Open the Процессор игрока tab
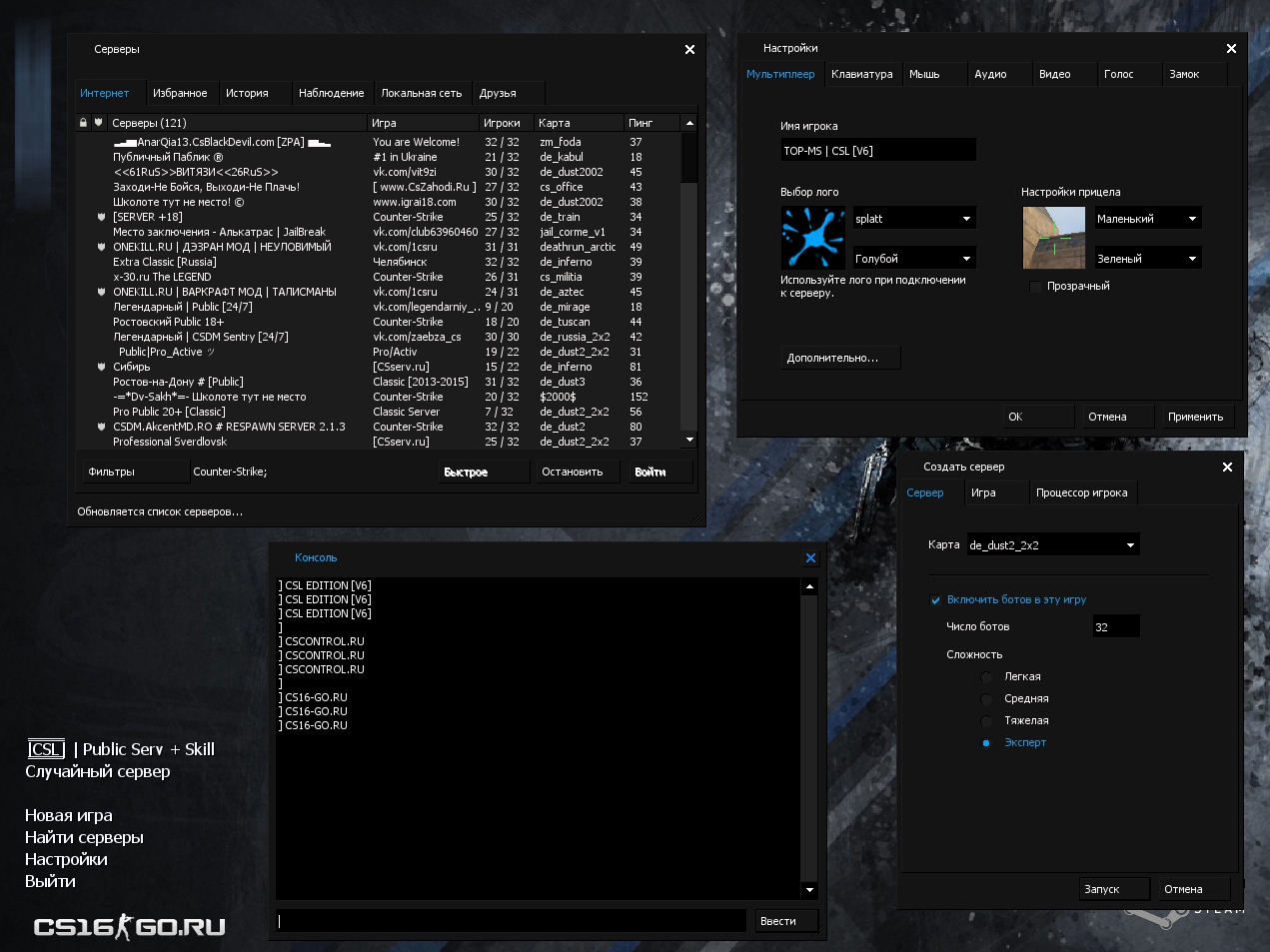The image size is (1270, 952). (1081, 492)
